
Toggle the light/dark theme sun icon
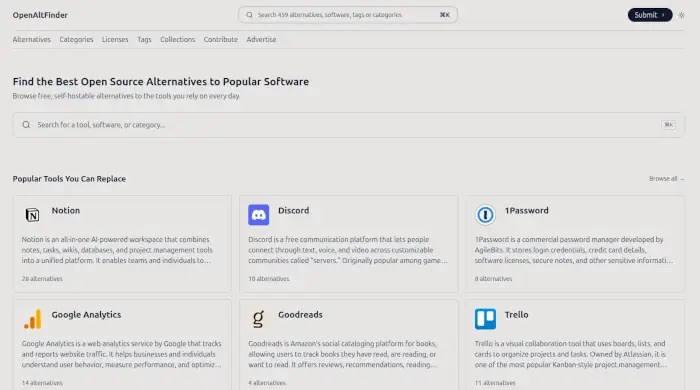point(681,15)
